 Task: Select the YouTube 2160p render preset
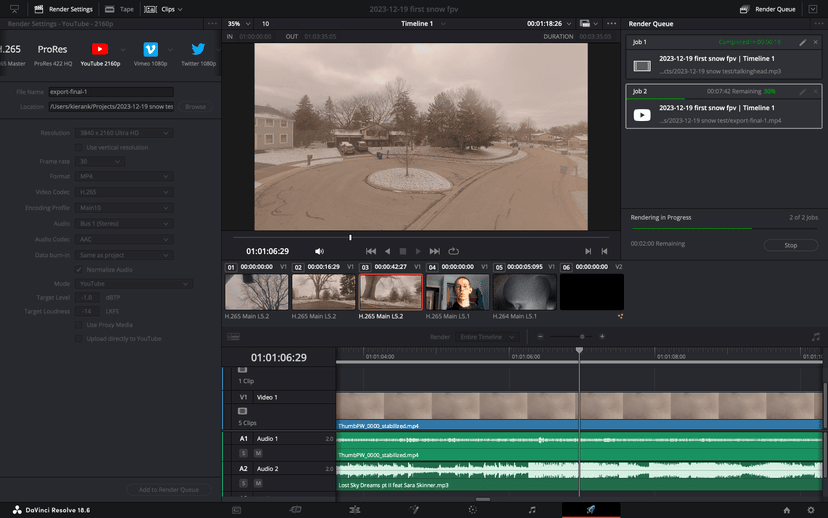[100, 49]
